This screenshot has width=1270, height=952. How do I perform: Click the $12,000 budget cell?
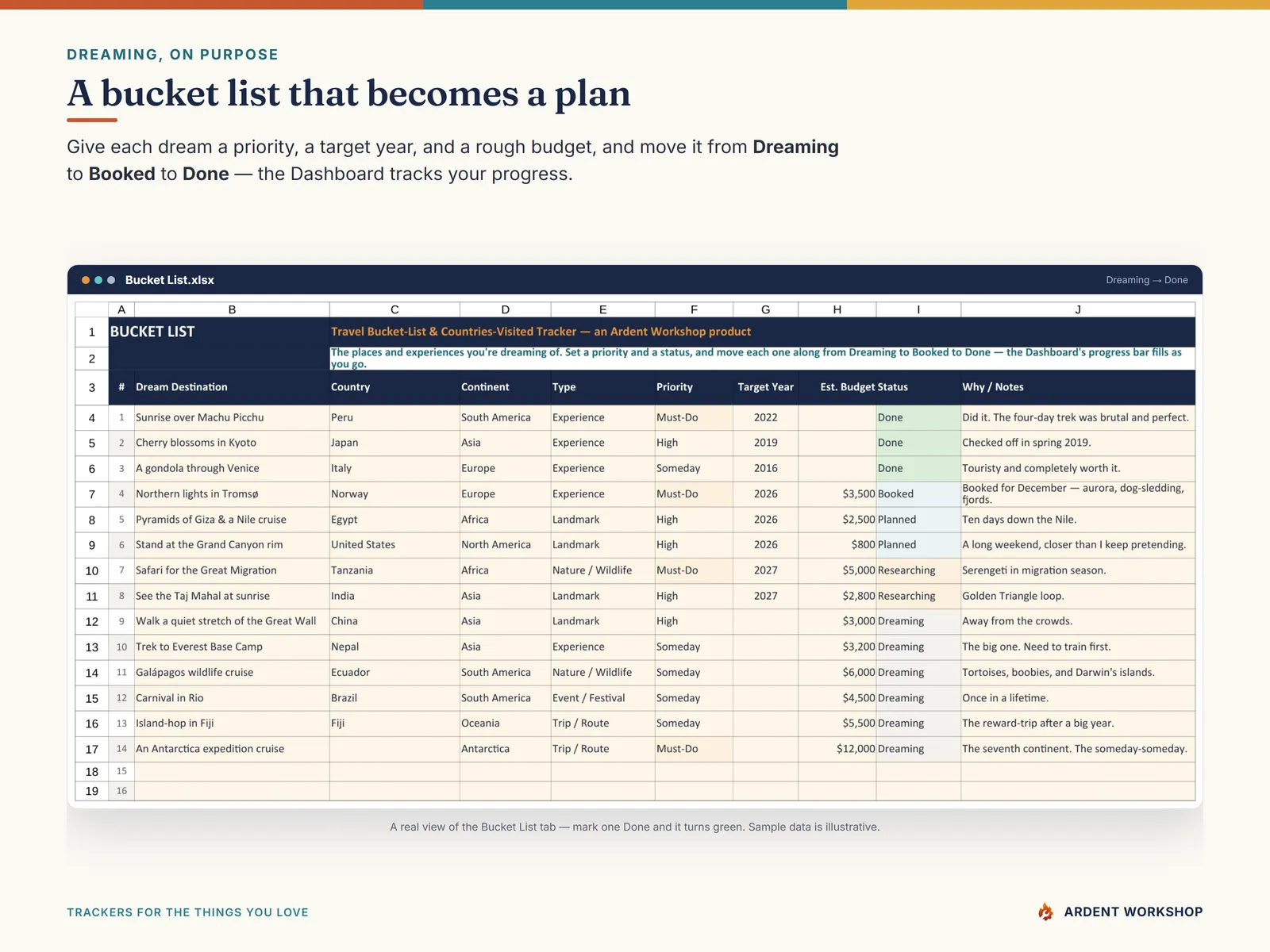pyautogui.click(x=837, y=749)
